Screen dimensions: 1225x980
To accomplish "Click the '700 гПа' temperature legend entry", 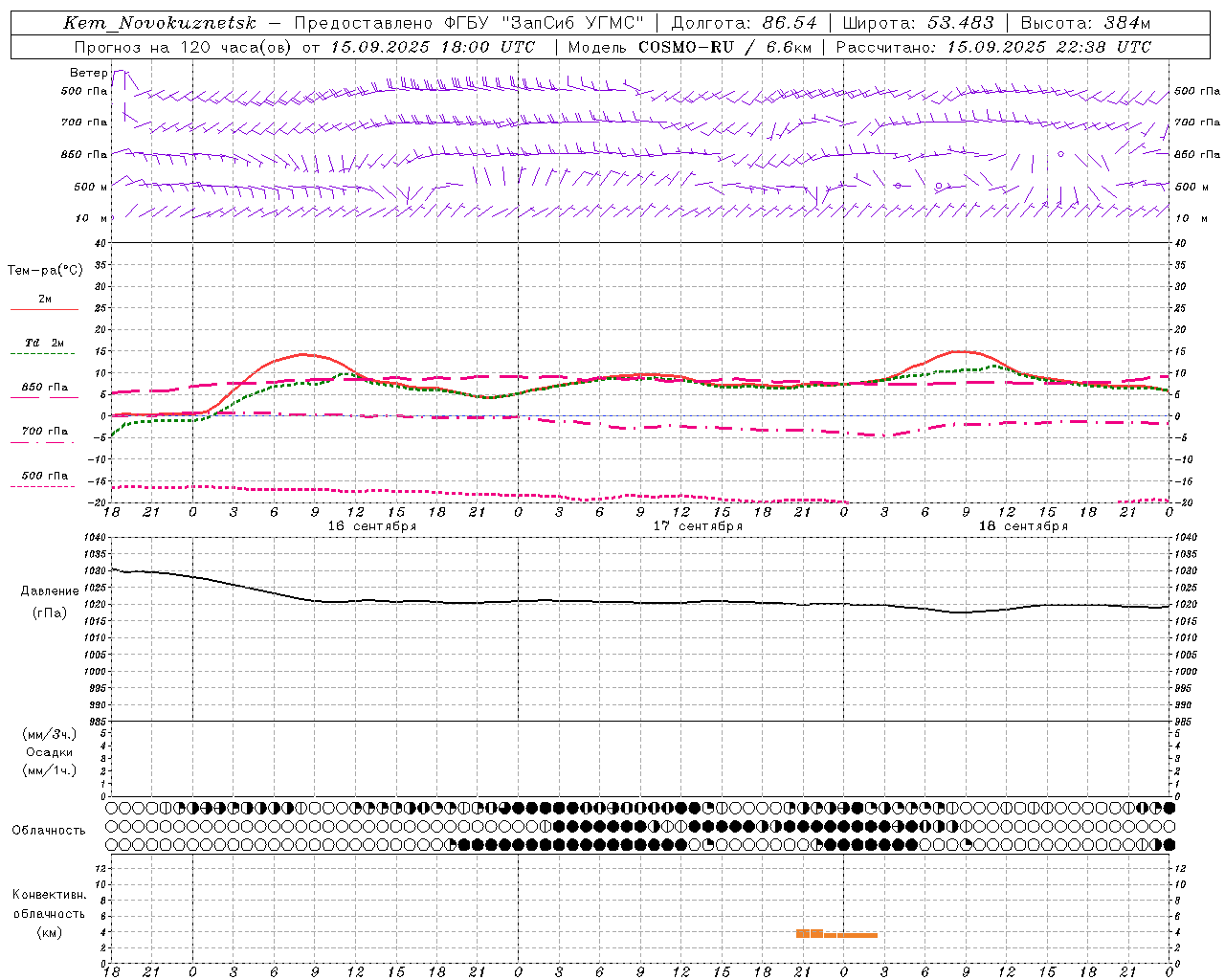I will coord(44,432).
